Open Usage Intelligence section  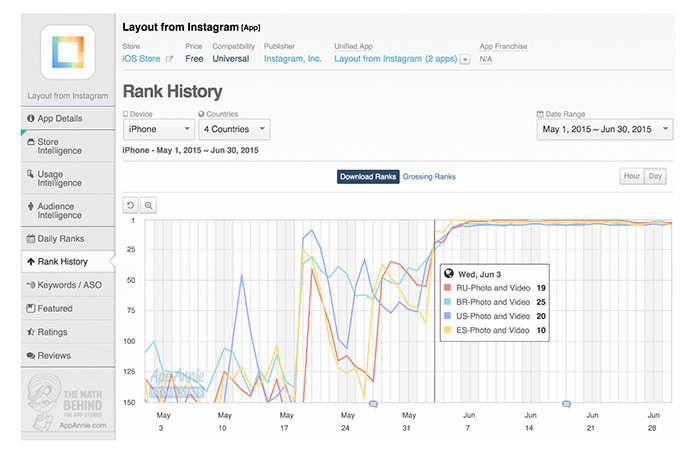[68, 179]
